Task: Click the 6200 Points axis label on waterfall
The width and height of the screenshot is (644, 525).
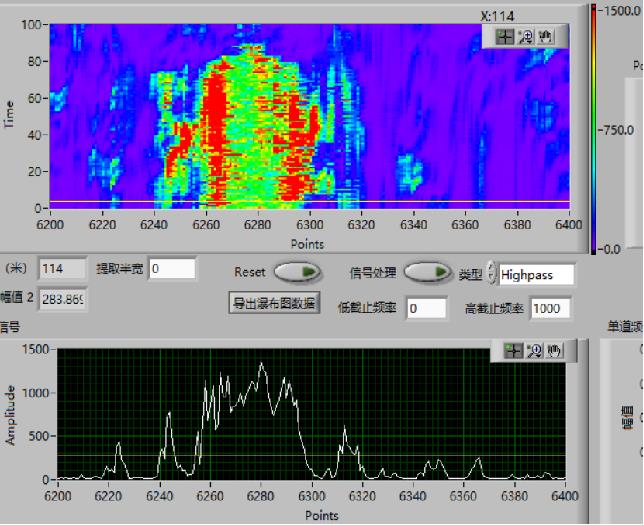Action: click(x=50, y=226)
